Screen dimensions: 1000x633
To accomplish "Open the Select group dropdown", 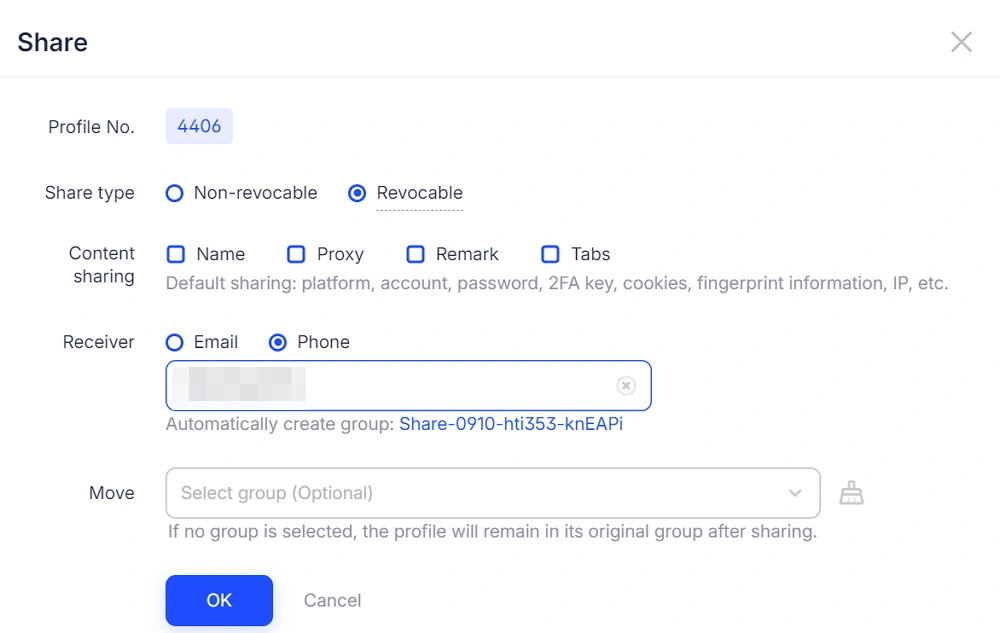I will pos(492,493).
